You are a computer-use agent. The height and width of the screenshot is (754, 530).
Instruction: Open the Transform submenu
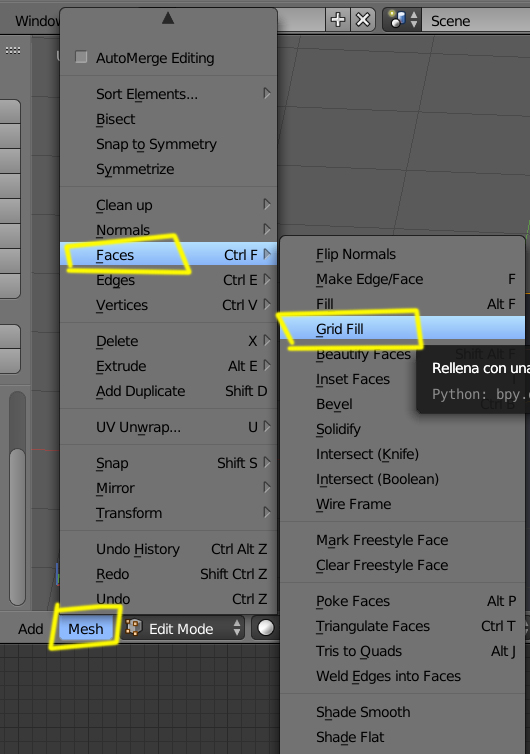(x=168, y=513)
